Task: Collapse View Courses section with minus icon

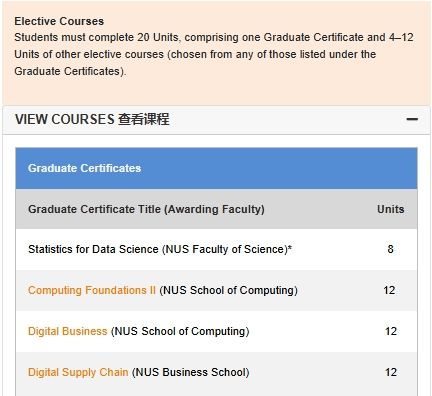Action: coord(412,119)
